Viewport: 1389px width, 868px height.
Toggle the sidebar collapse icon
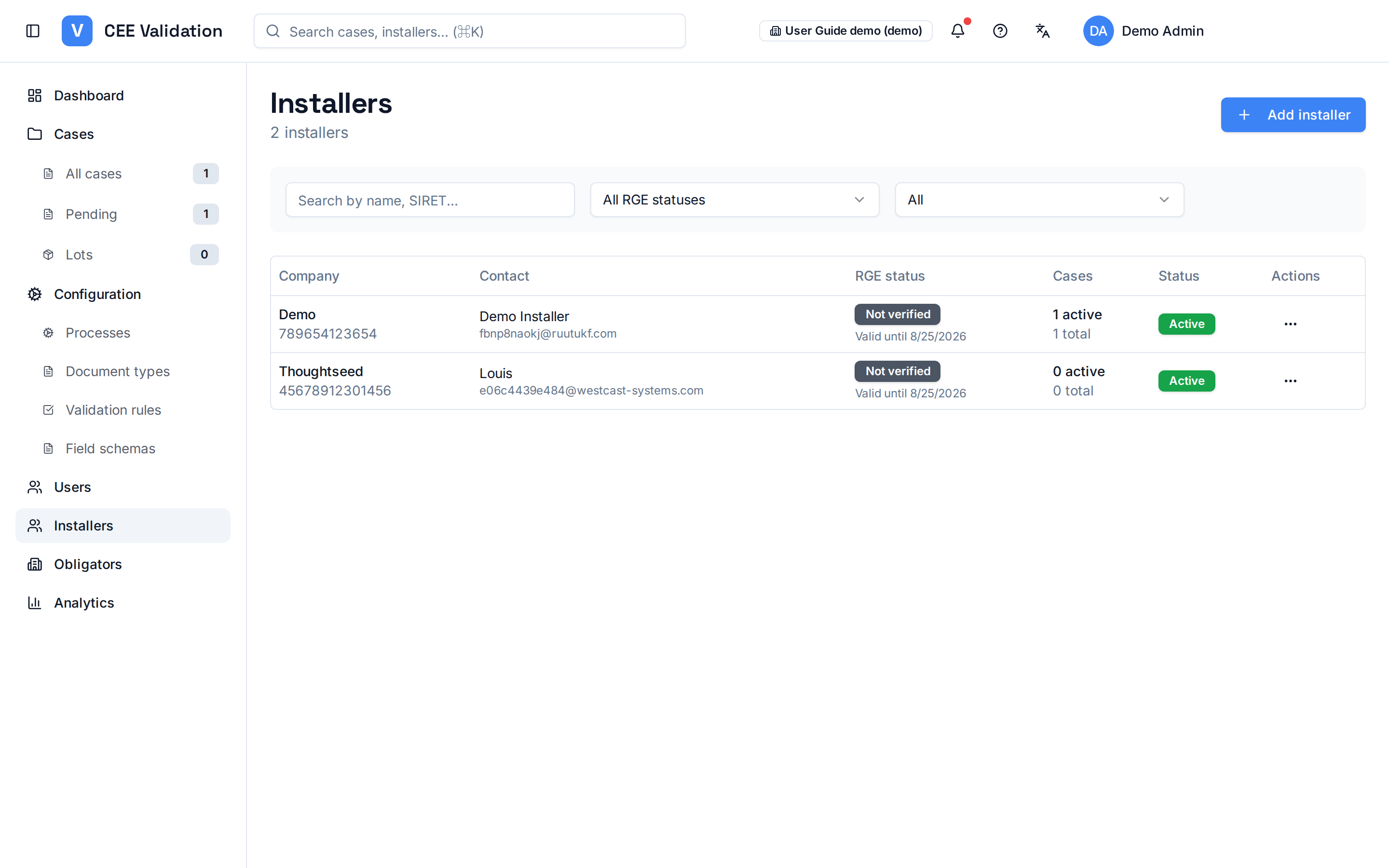point(33,31)
